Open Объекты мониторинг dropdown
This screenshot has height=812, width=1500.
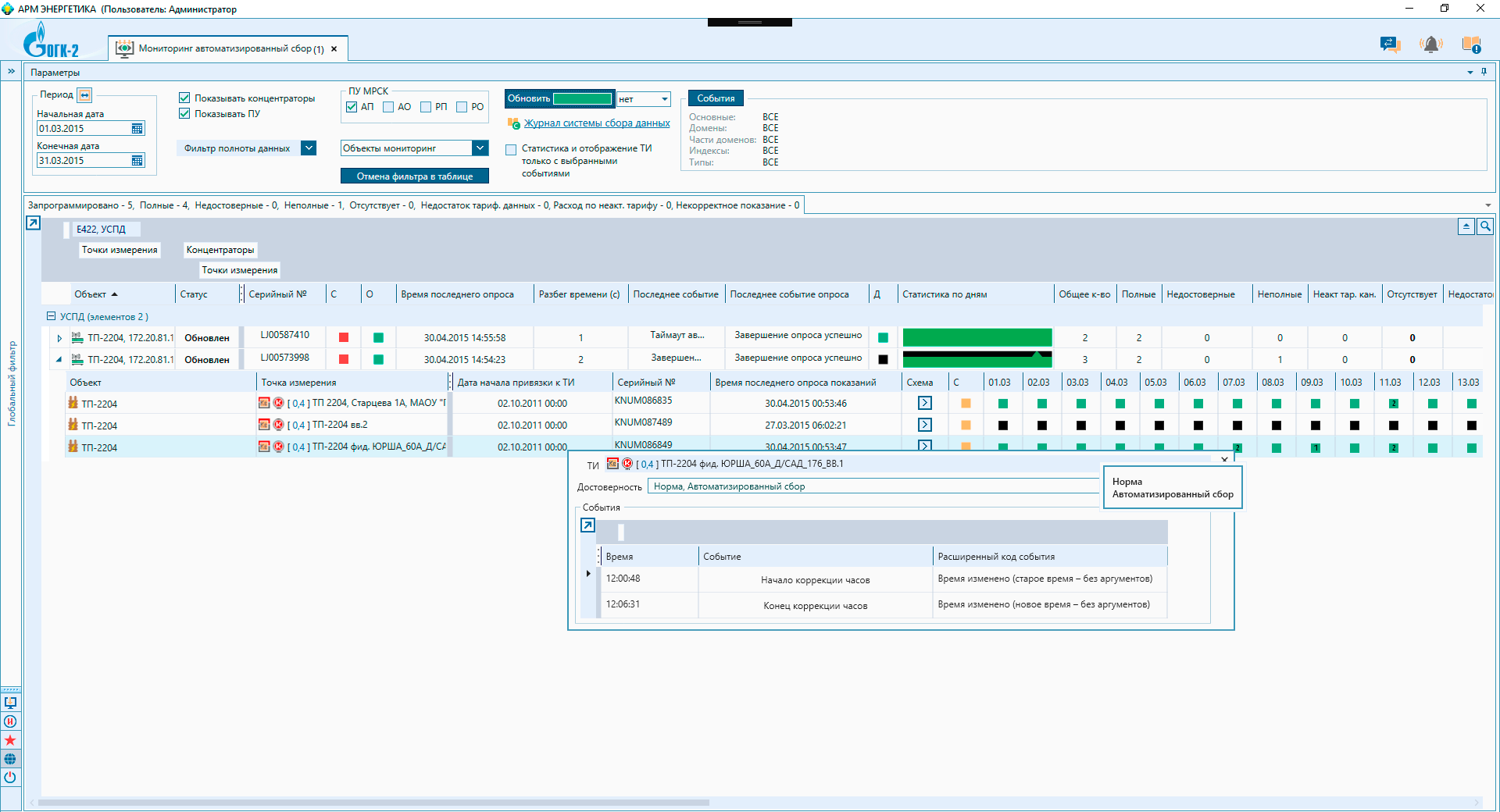click(480, 148)
